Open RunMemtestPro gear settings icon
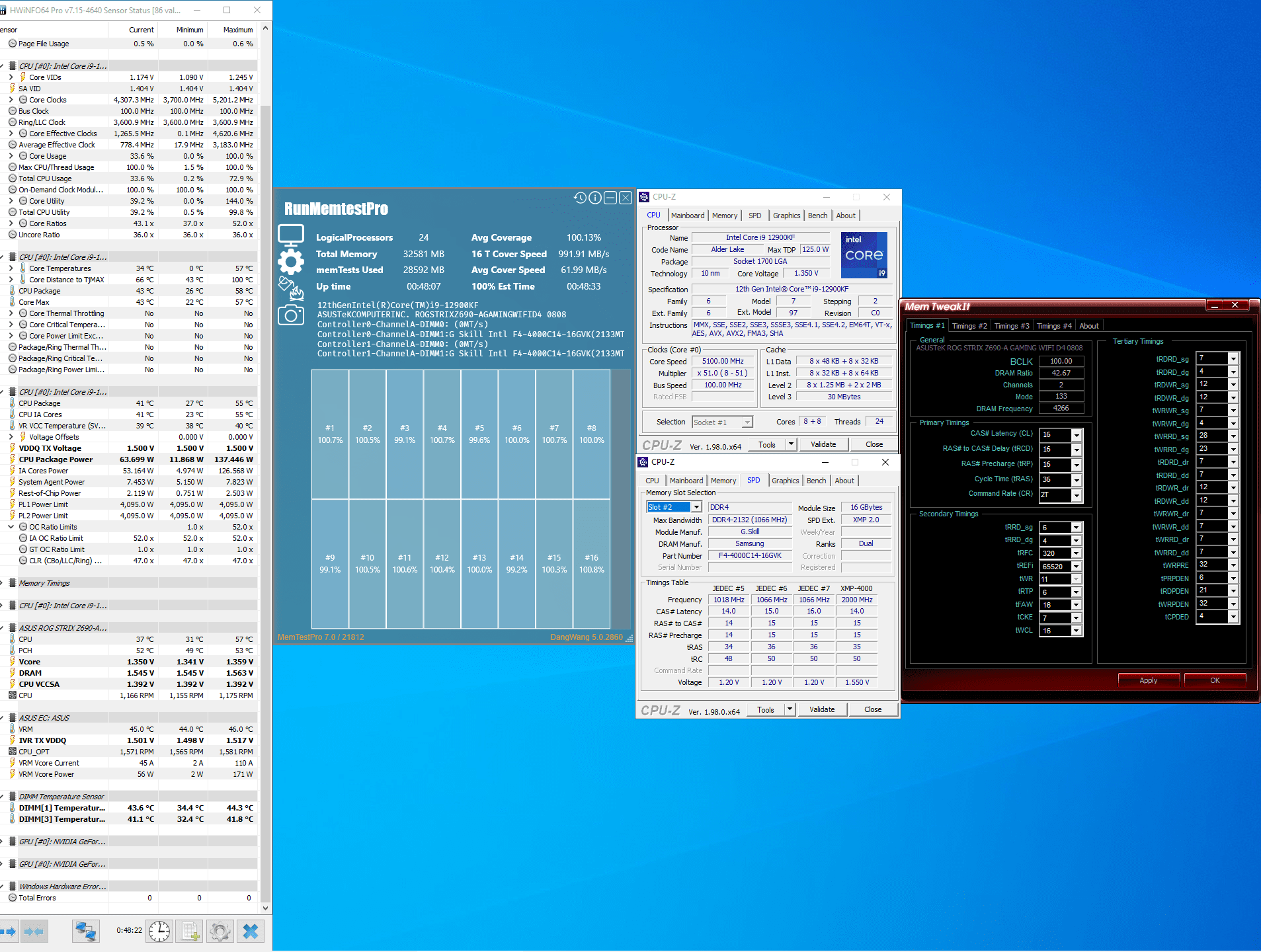 [291, 262]
